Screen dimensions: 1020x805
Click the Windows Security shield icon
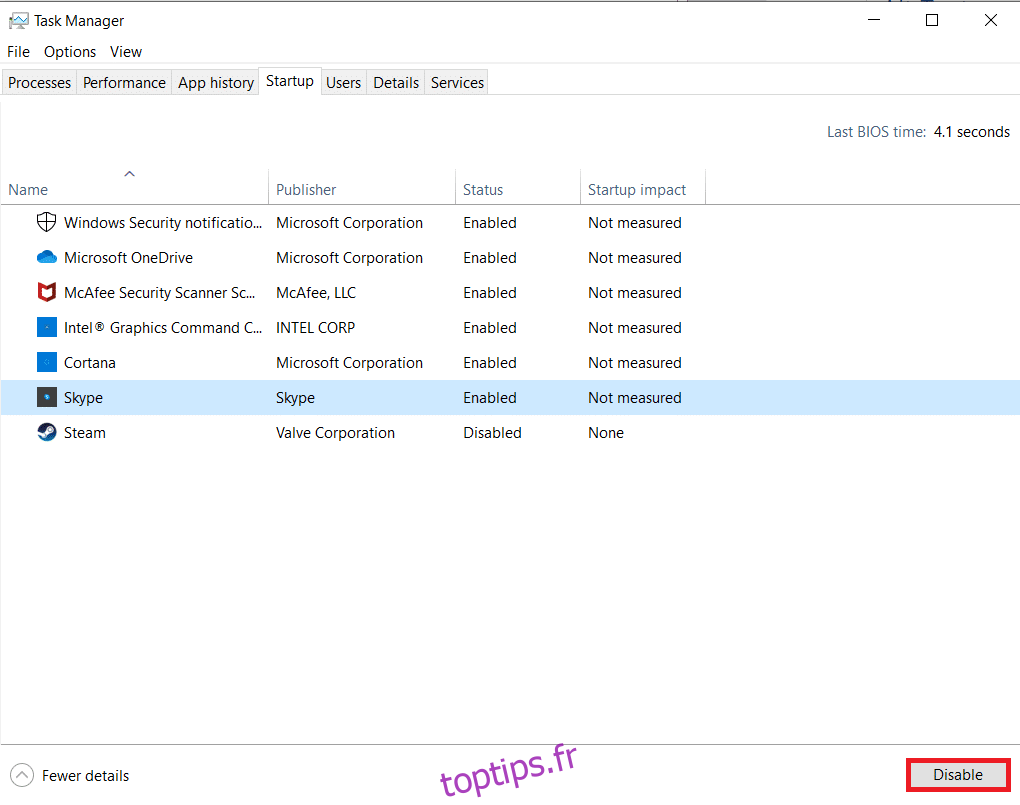click(x=46, y=222)
